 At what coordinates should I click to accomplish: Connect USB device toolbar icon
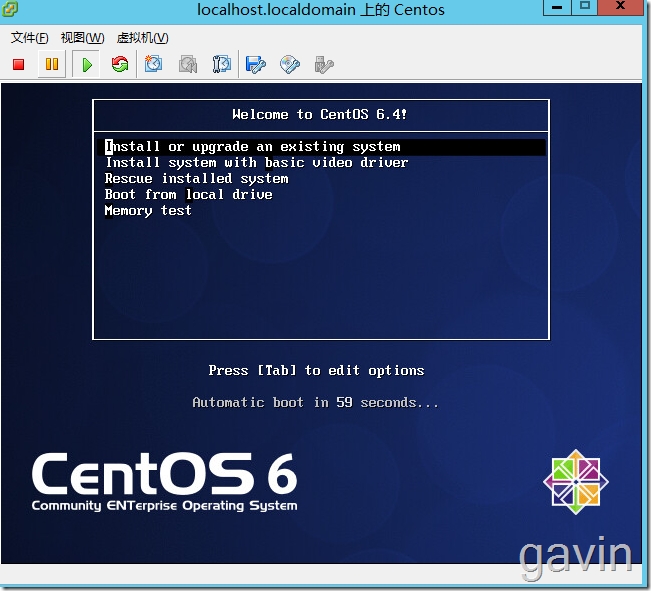324,64
